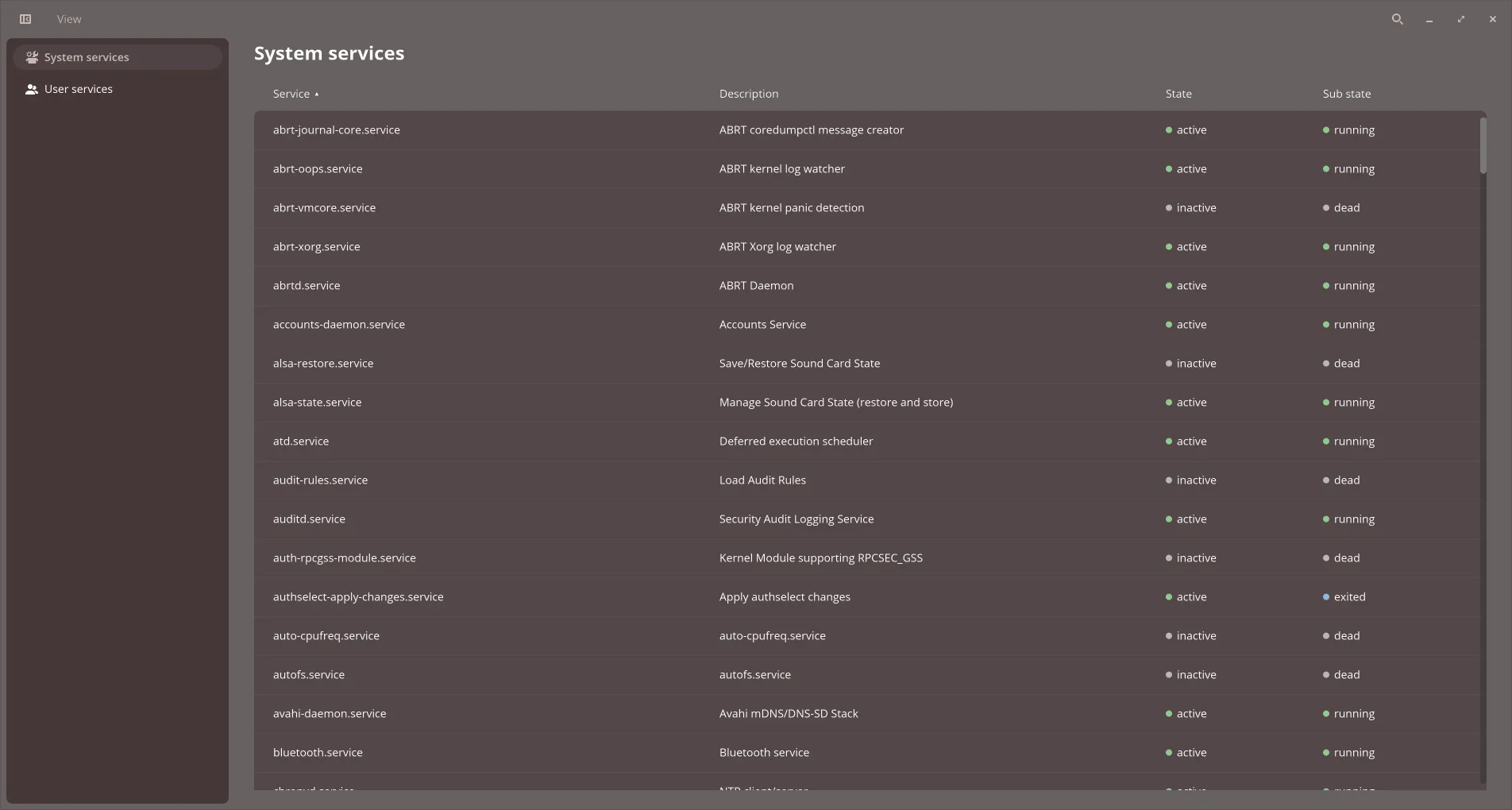Click autofs.service in Service column
Viewport: 1512px width, 810px height.
tap(309, 675)
